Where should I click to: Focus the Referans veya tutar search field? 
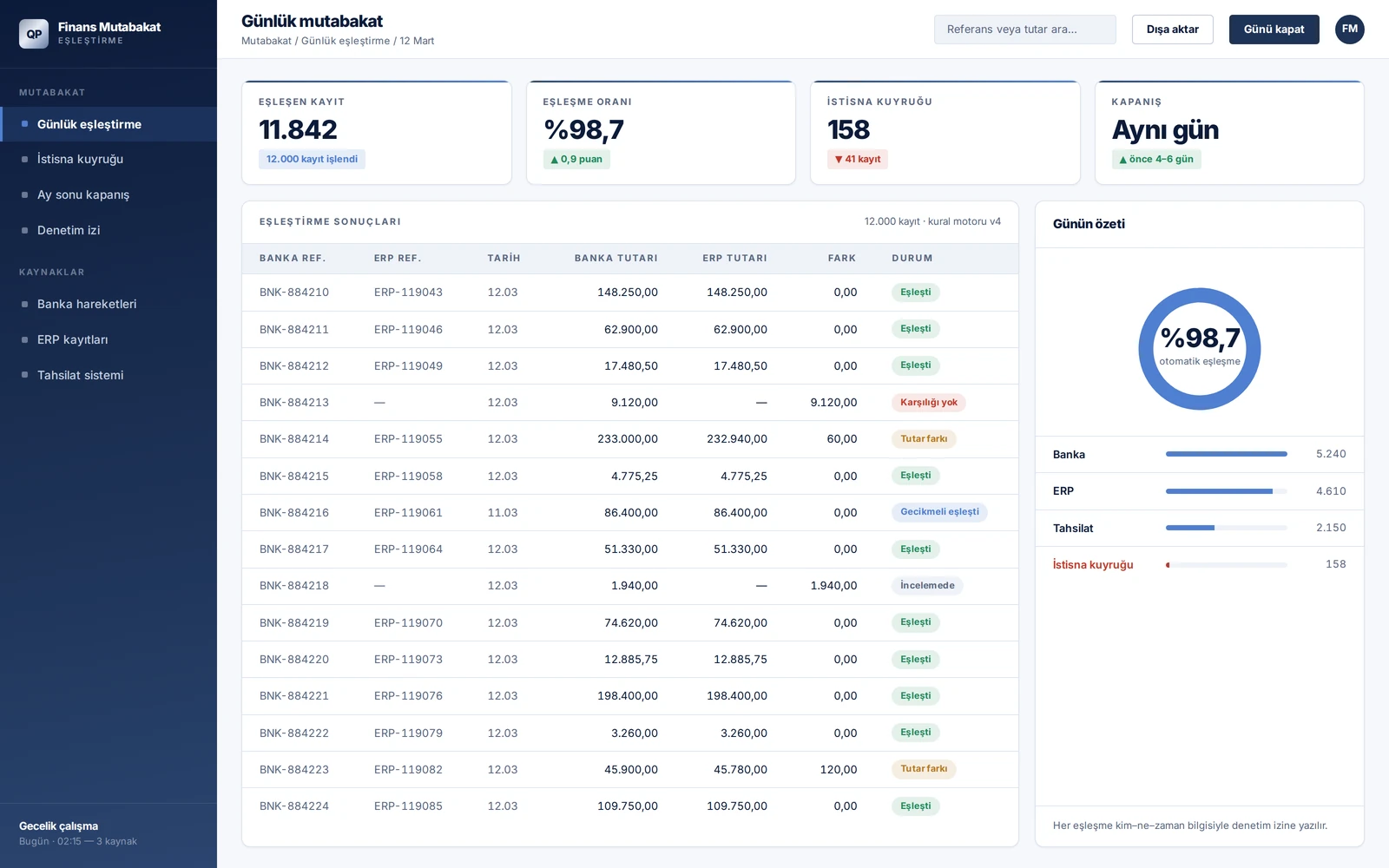[x=1025, y=30]
